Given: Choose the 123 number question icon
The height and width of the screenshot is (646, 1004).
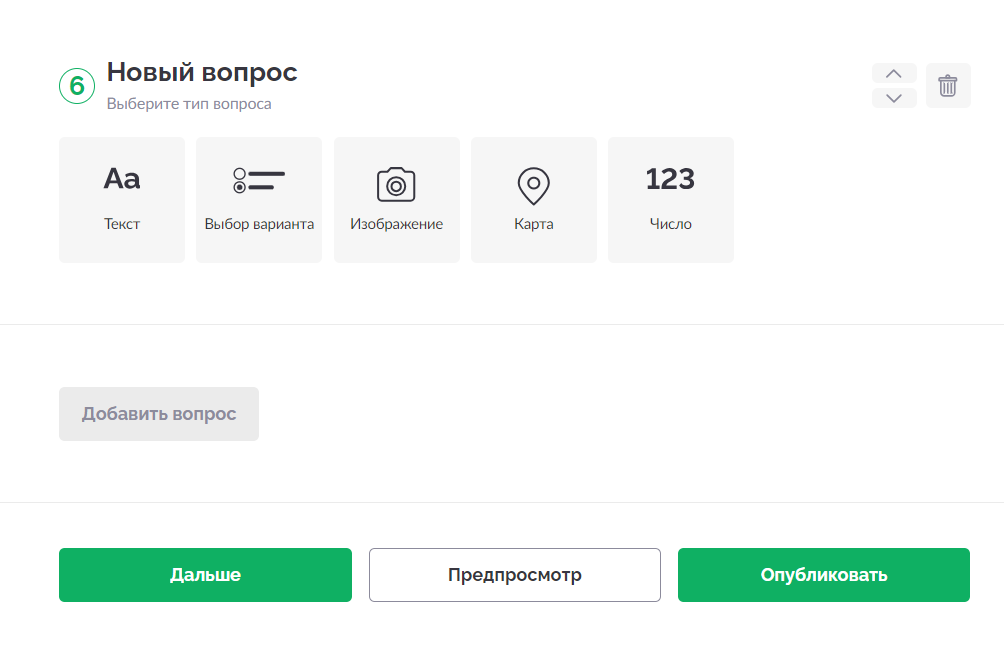Looking at the screenshot, I should [x=670, y=179].
